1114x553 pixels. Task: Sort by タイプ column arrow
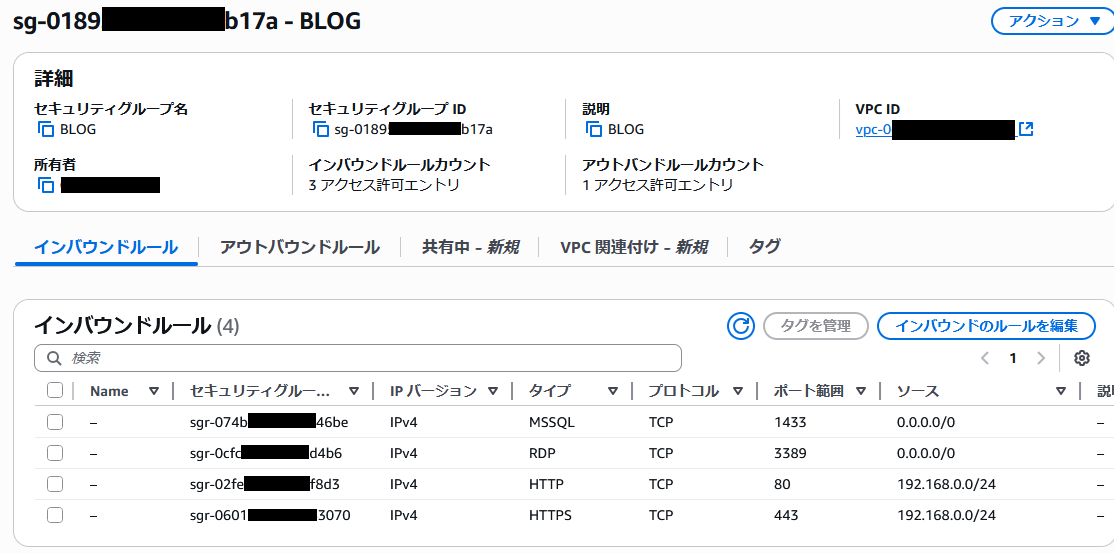point(612,391)
